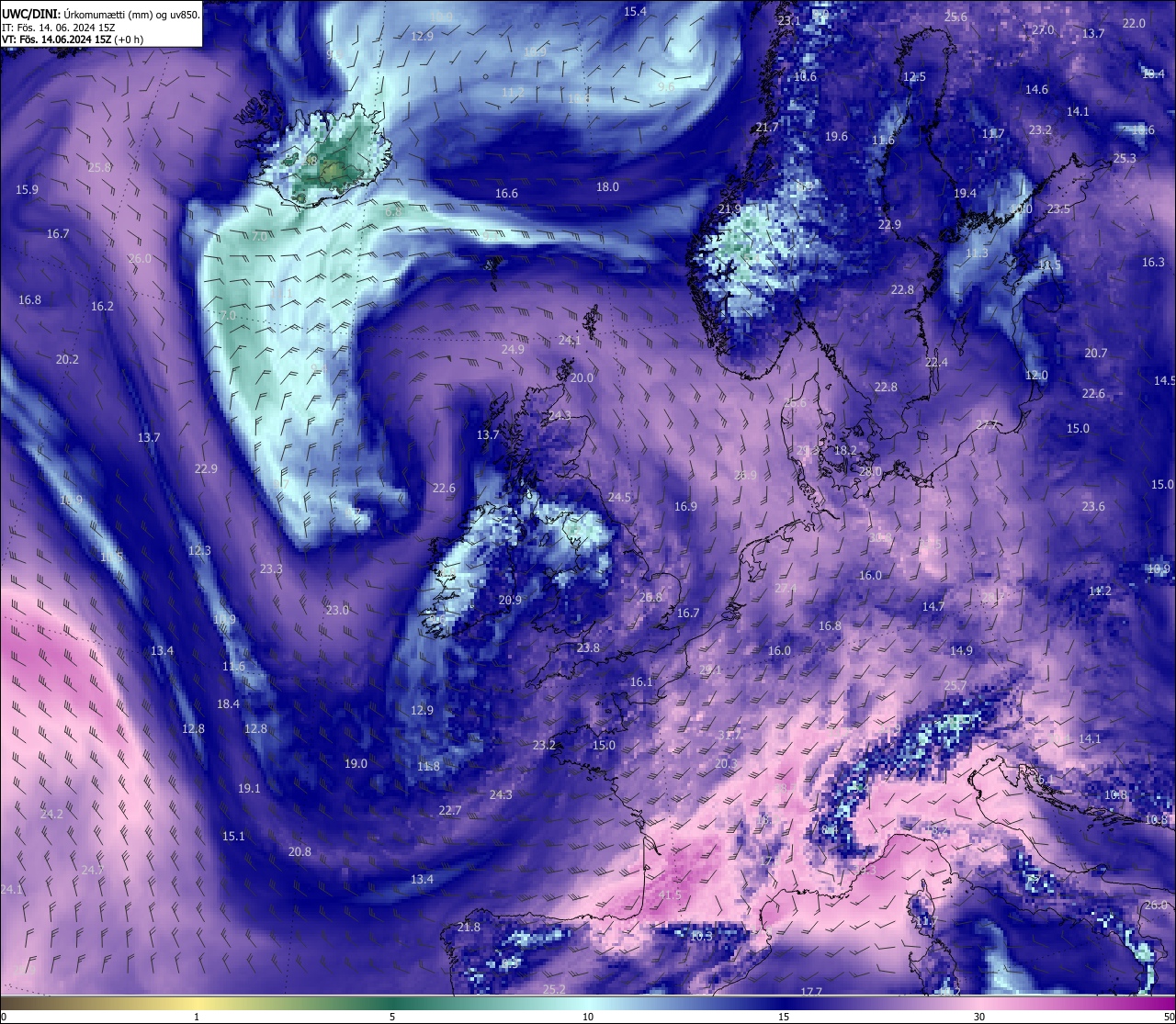Screen dimensions: 1176x1024
Task: Click the 5 tick label on the color scale
Action: (392, 1017)
